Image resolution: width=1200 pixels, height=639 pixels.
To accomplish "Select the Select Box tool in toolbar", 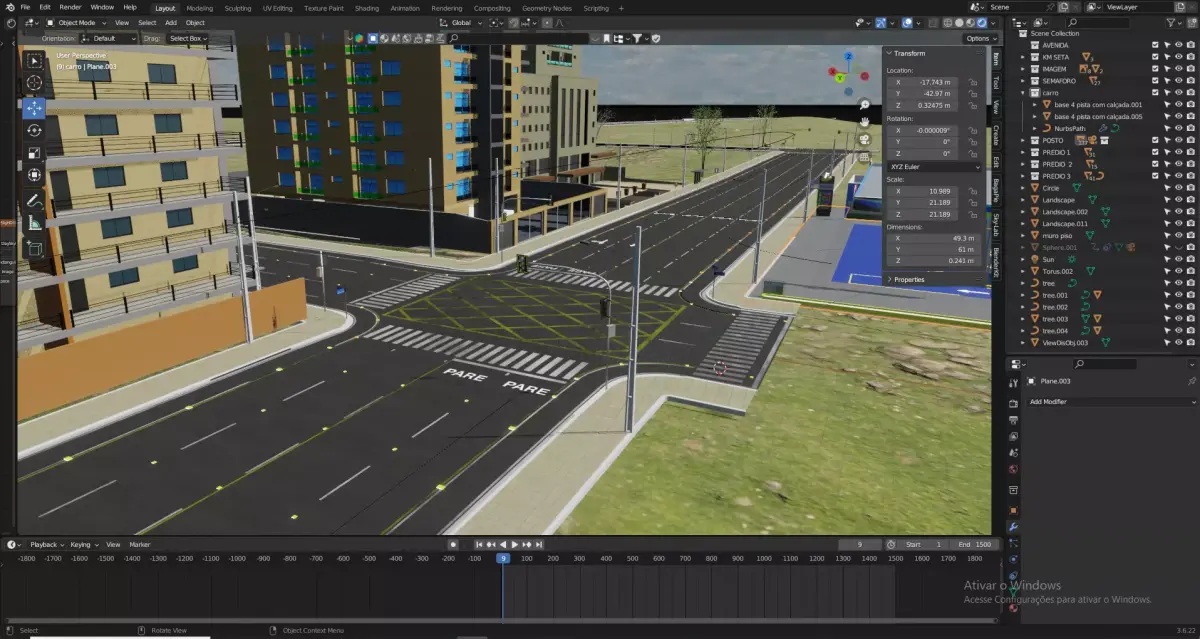I will tap(34, 60).
